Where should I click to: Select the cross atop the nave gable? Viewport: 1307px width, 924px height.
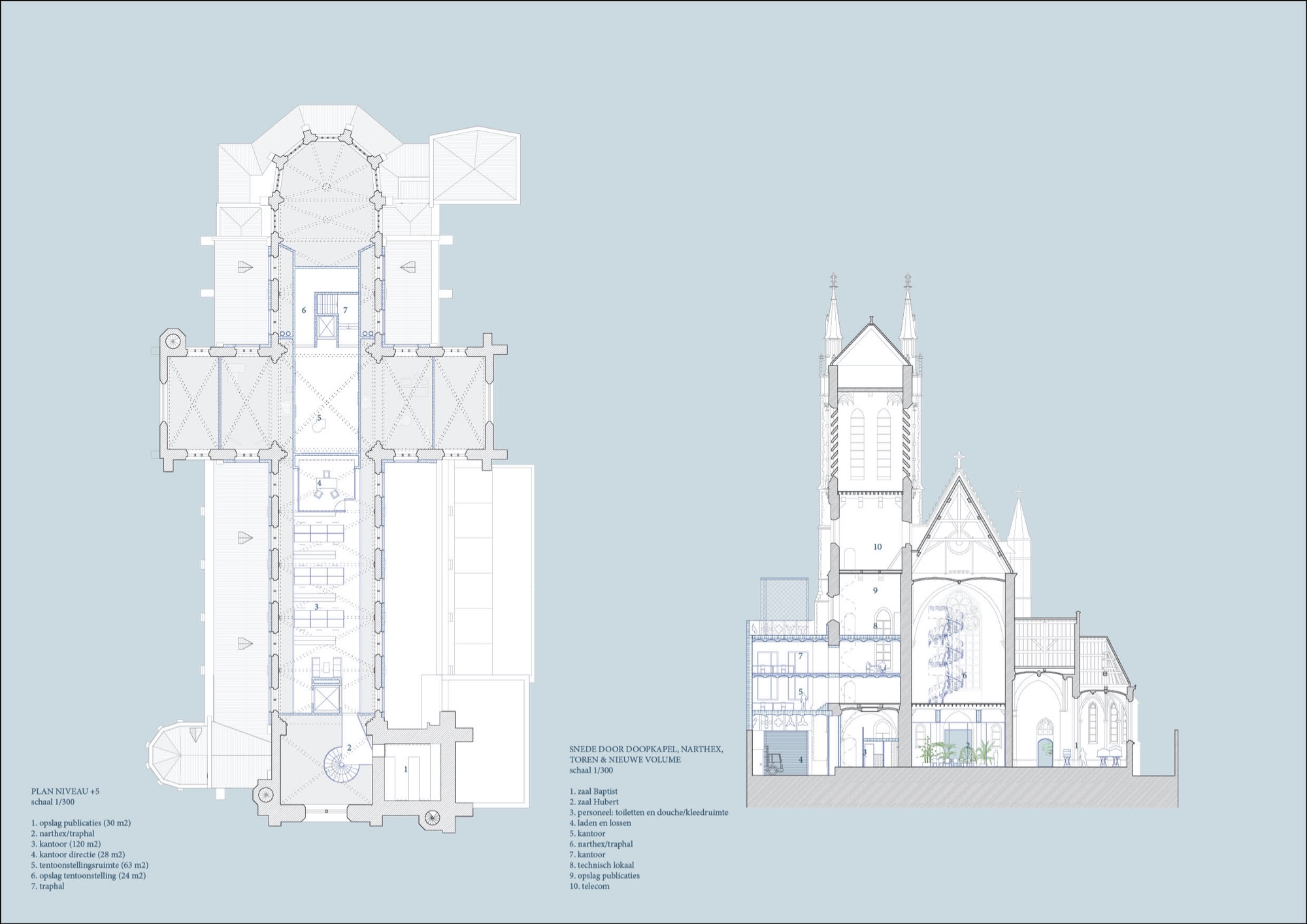(x=959, y=459)
